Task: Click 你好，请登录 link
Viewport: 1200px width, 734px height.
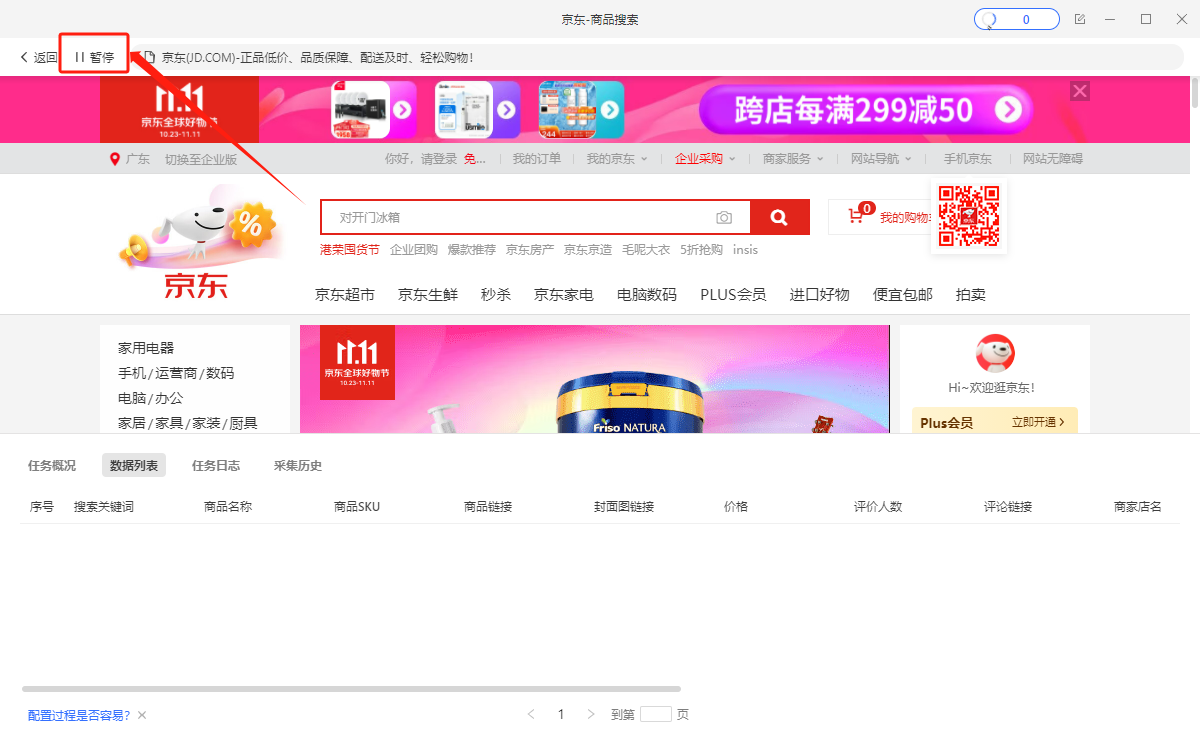Action: [x=421, y=159]
